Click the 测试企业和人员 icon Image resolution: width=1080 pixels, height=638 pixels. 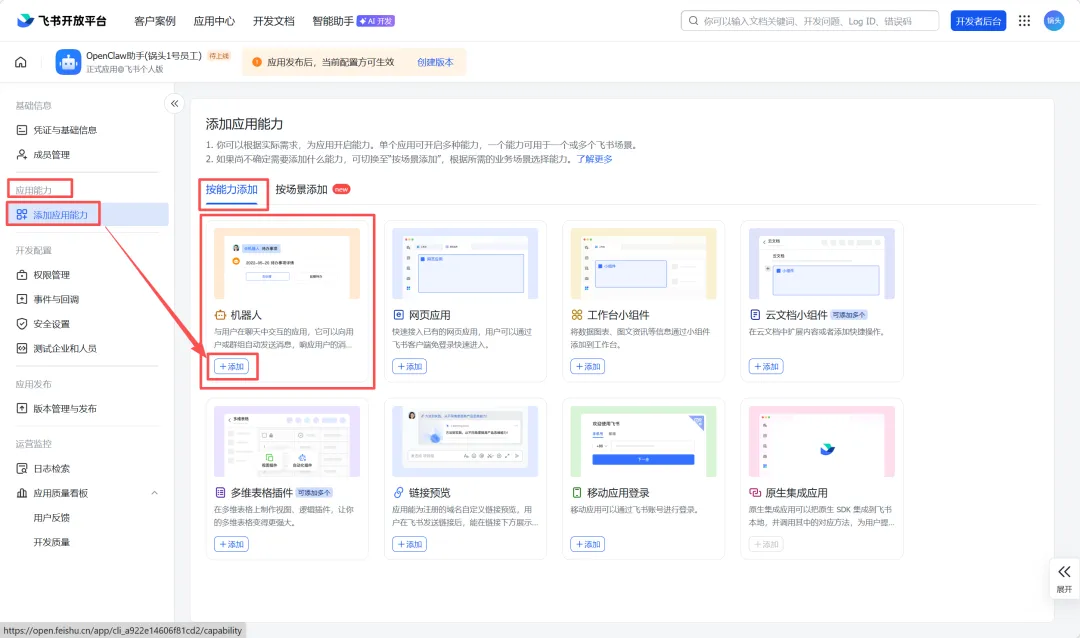(x=22, y=348)
